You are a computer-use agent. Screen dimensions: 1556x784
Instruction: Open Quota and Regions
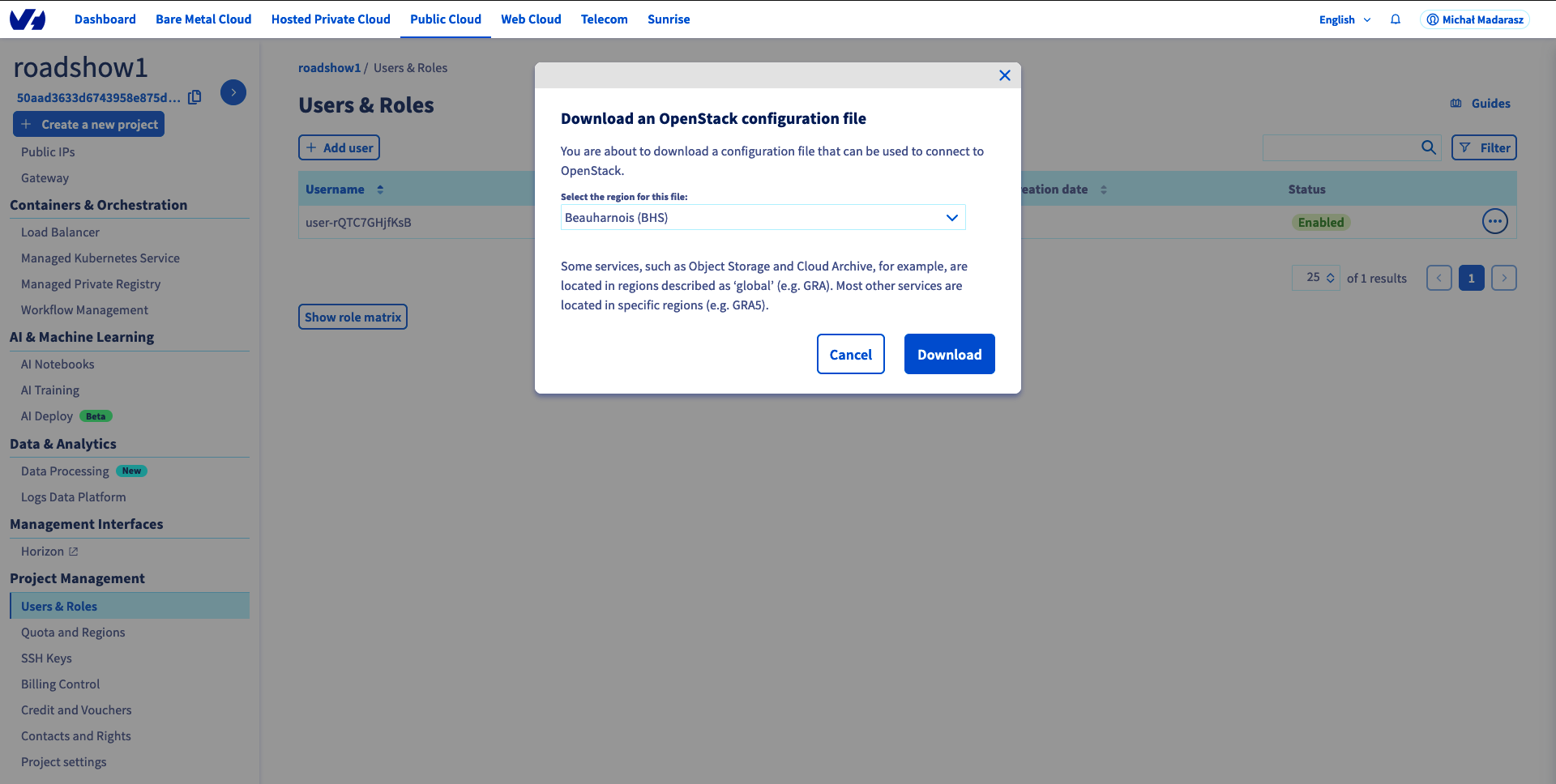(73, 632)
